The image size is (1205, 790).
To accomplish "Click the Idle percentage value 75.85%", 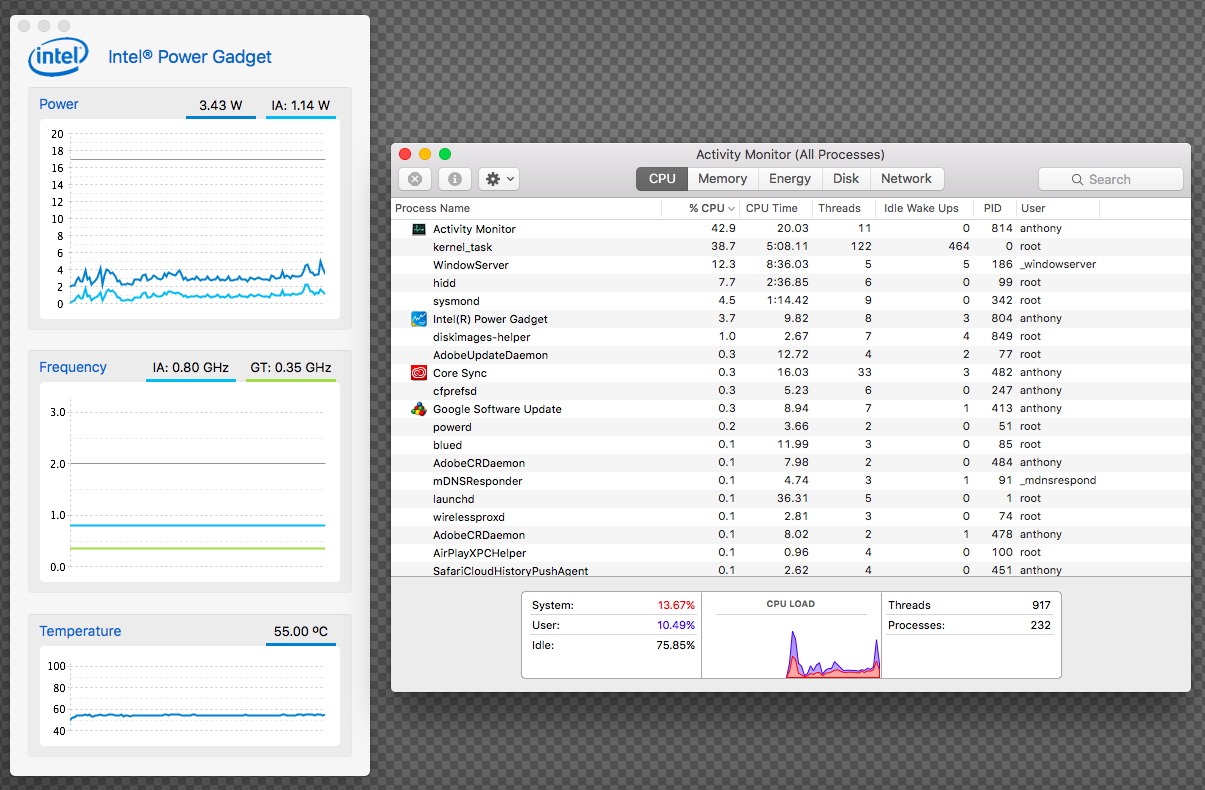I will (x=676, y=646).
